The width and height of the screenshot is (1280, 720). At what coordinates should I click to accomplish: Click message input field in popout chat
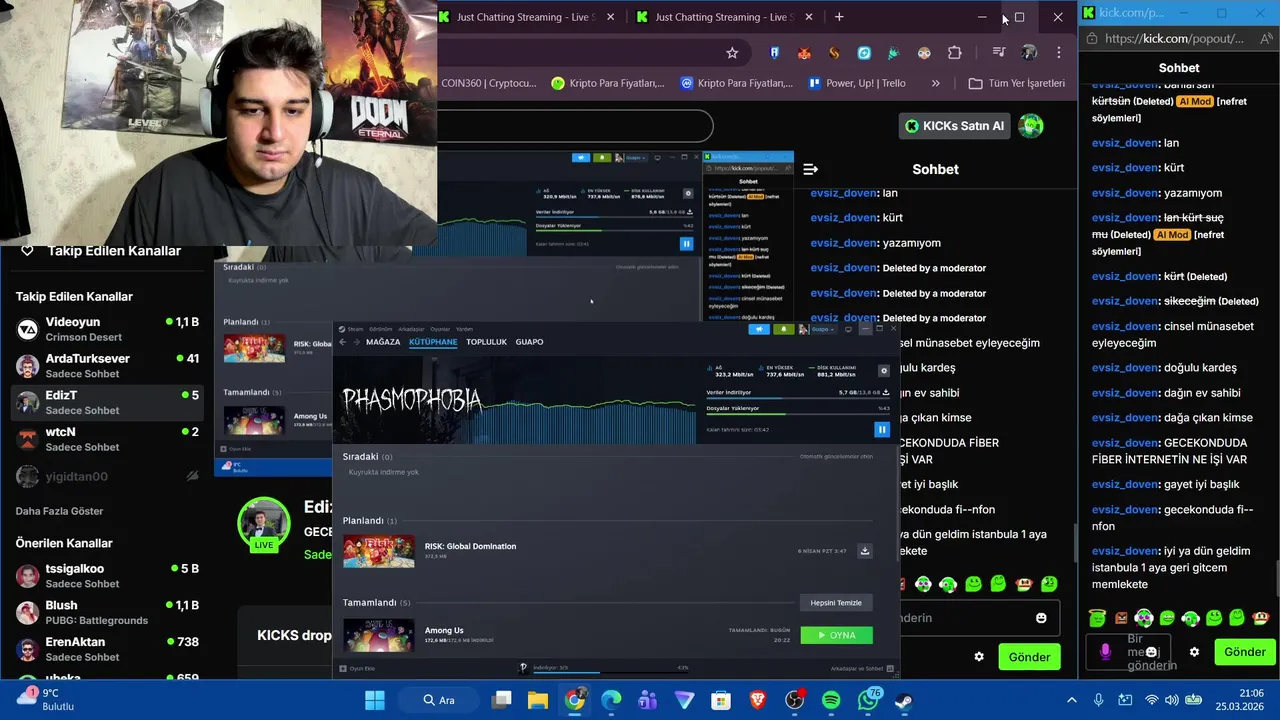1130,652
